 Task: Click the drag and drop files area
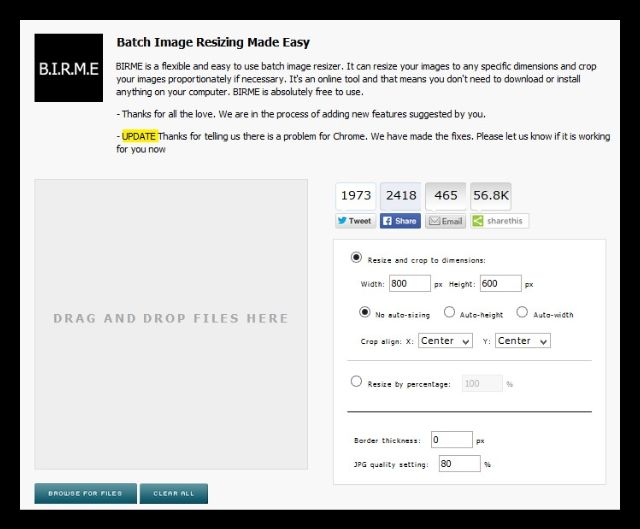[x=171, y=324]
